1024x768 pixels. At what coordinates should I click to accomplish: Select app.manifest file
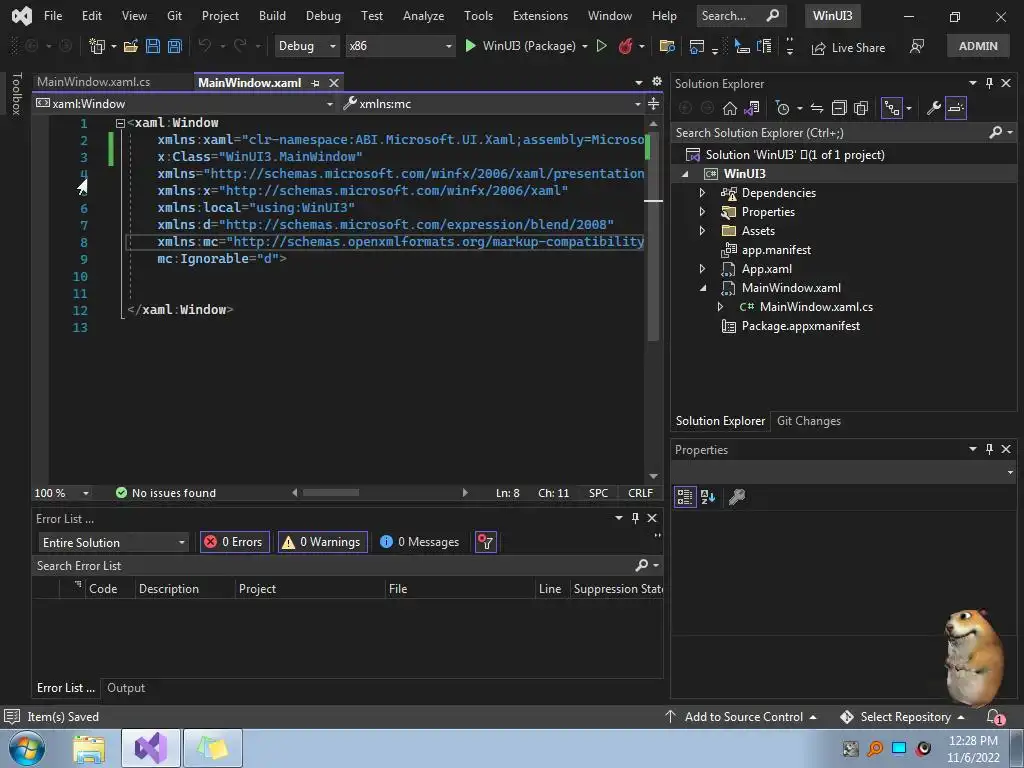[776, 249]
